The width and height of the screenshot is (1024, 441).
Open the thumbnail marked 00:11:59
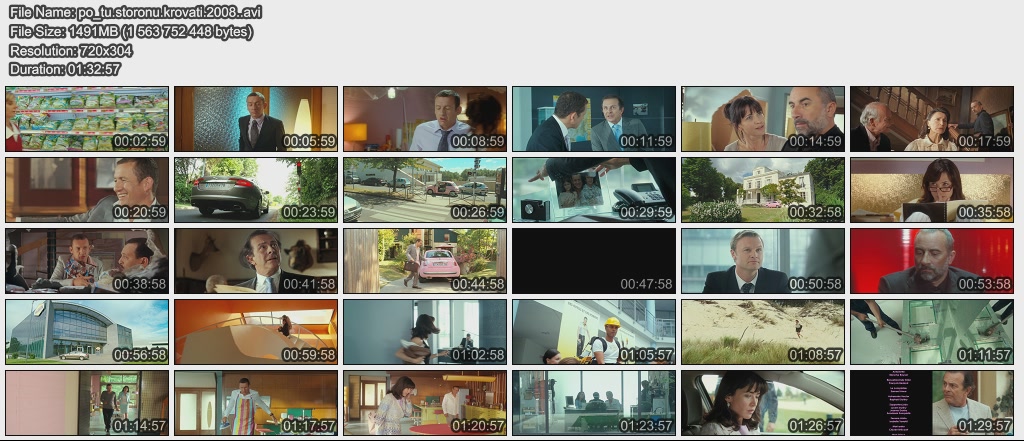coord(594,119)
